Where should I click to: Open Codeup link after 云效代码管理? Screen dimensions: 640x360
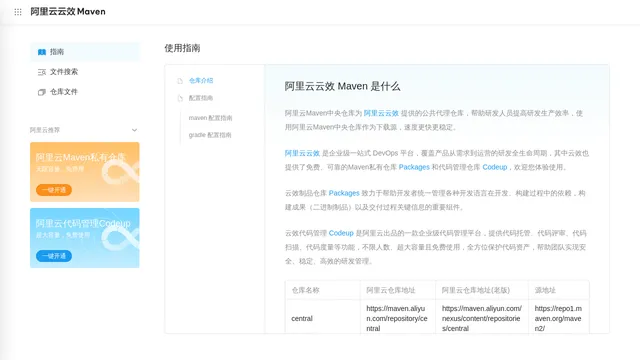pyautogui.click(x=341, y=233)
